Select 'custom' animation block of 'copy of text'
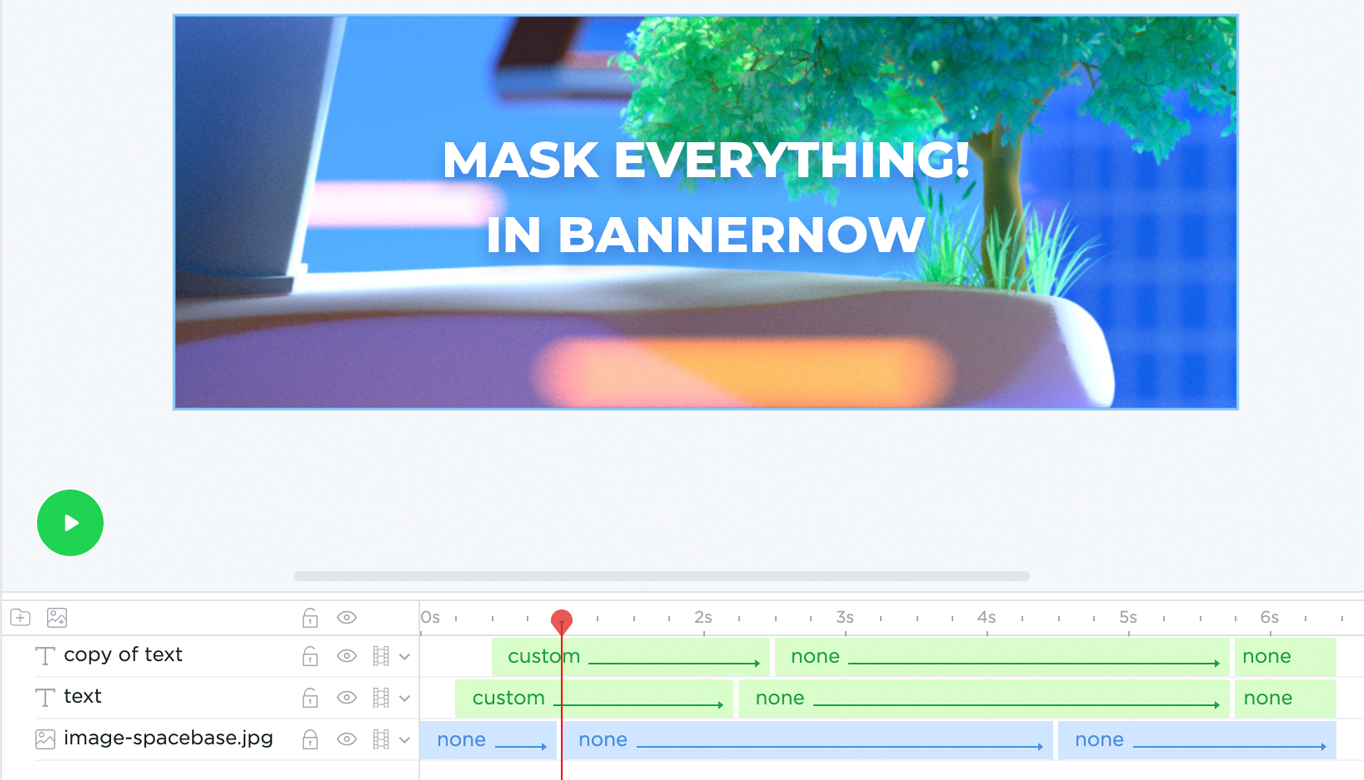 [x=631, y=657]
